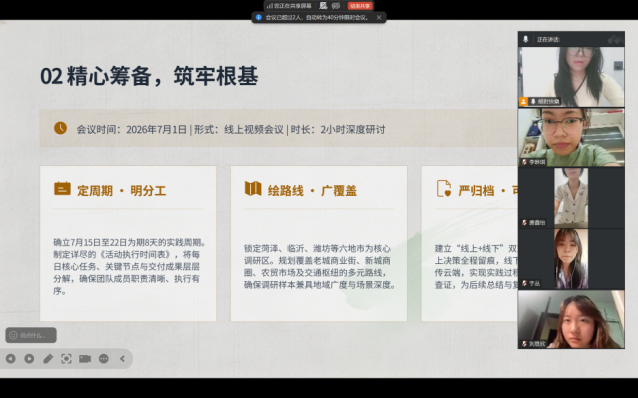Click the calendar icon beside 定周期

click(62, 189)
